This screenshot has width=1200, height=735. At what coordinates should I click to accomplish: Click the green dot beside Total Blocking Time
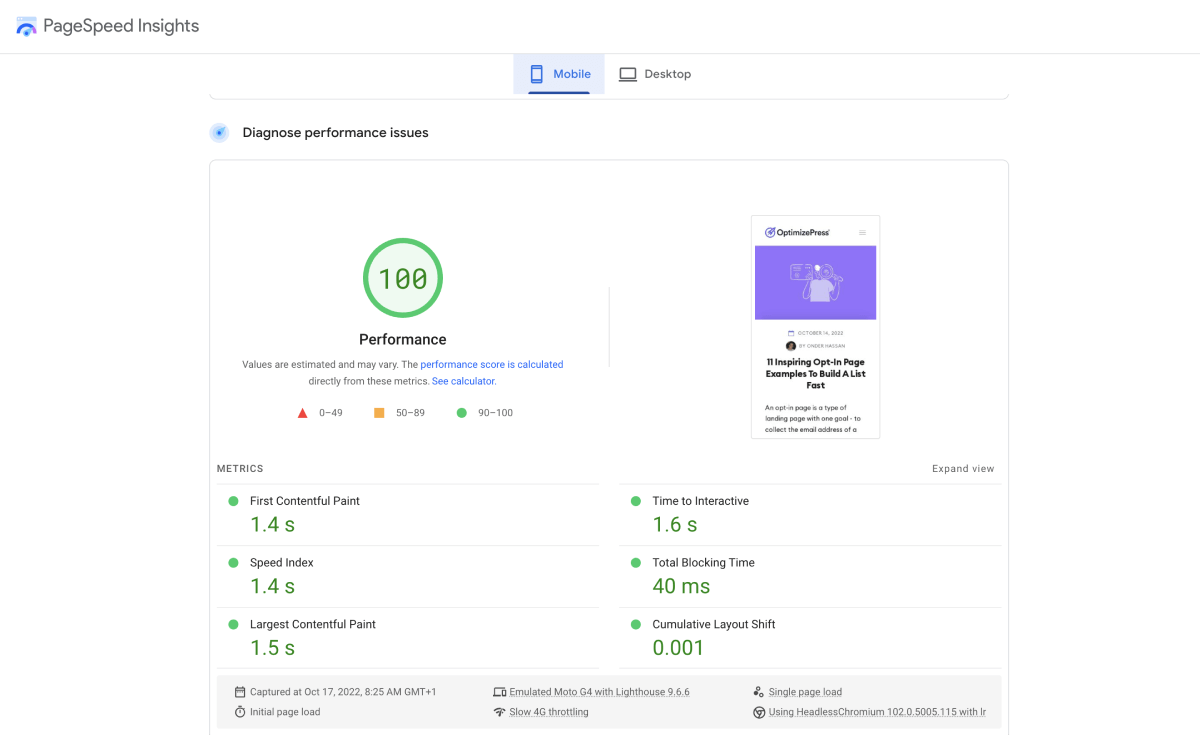click(635, 563)
